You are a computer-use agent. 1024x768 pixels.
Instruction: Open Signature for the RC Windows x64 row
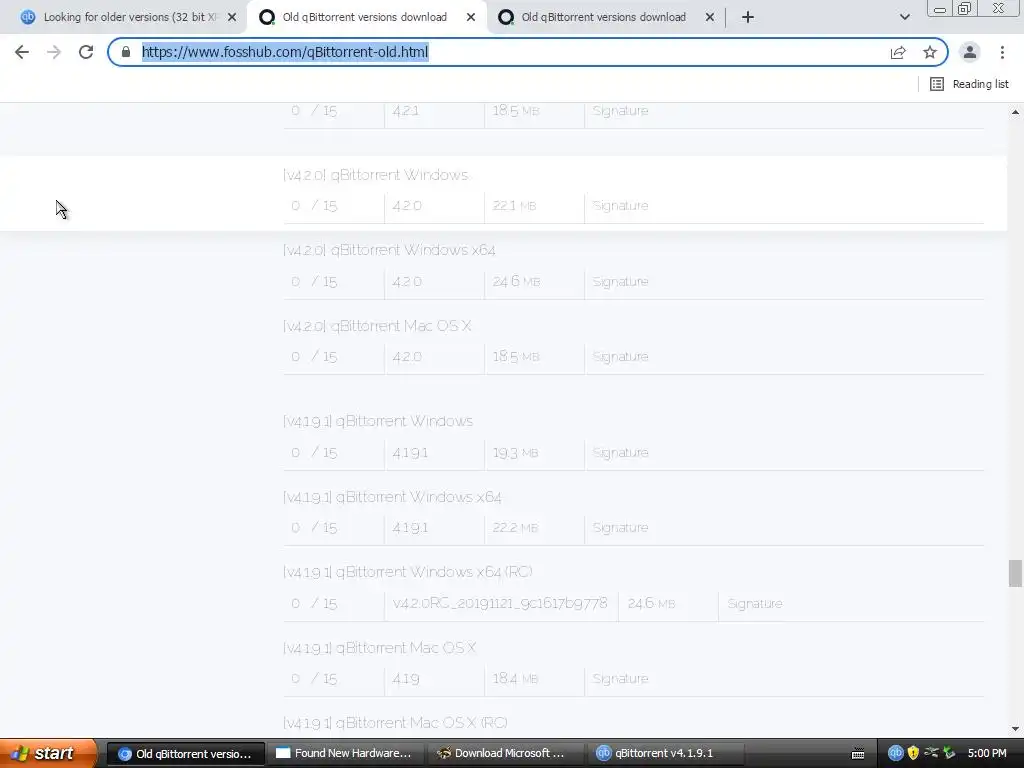coord(755,603)
